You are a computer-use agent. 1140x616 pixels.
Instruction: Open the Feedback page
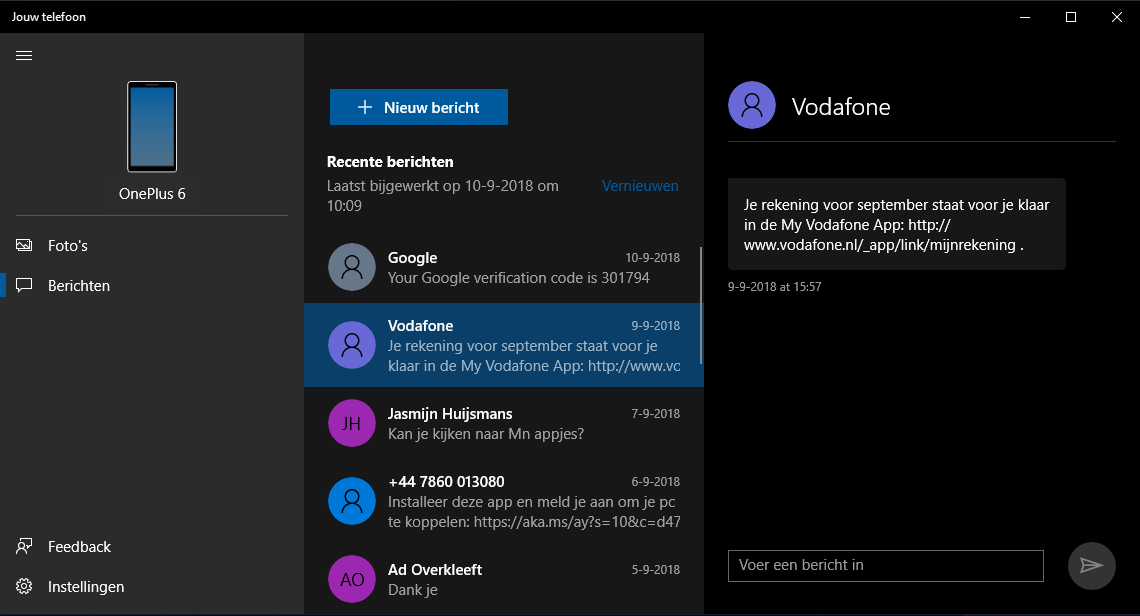click(151, 547)
